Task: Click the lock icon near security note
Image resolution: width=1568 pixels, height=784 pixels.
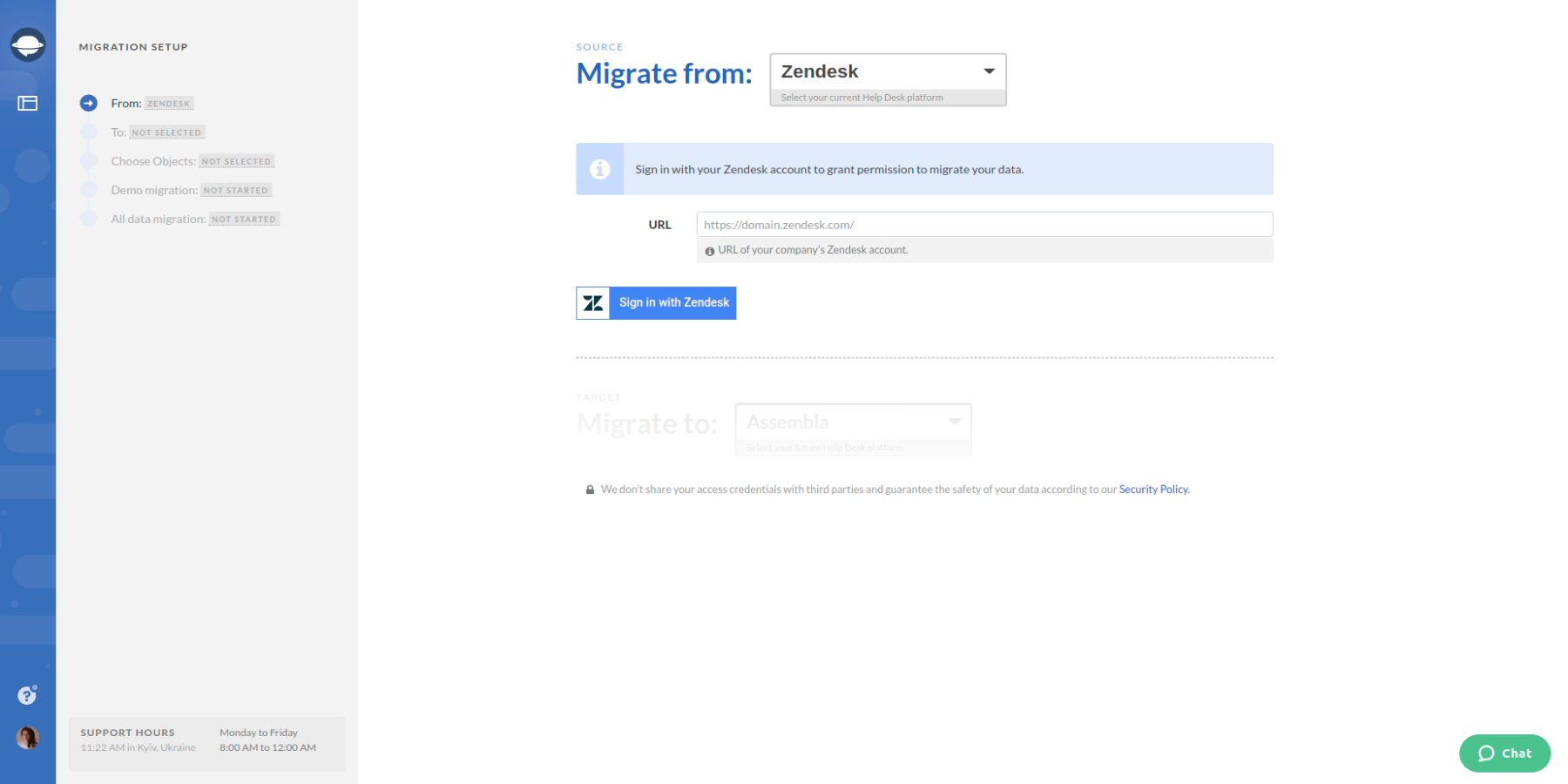Action: point(589,489)
